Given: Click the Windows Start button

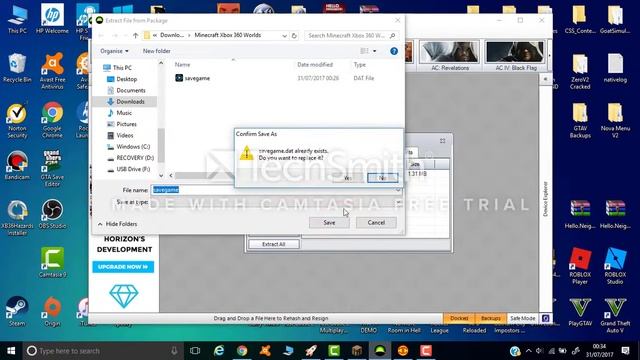Looking at the screenshot, I should [11, 351].
